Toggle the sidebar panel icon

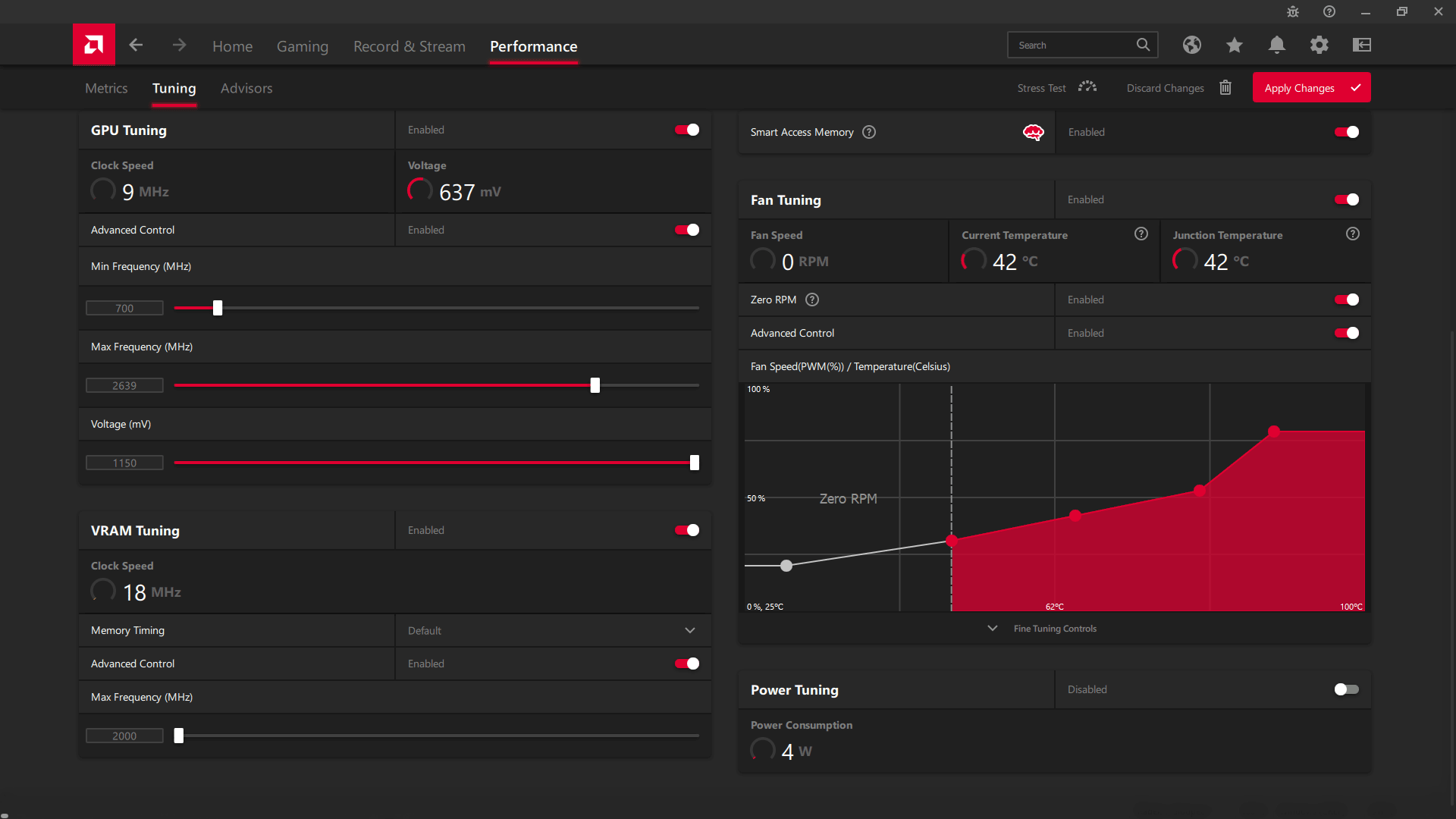(1362, 45)
